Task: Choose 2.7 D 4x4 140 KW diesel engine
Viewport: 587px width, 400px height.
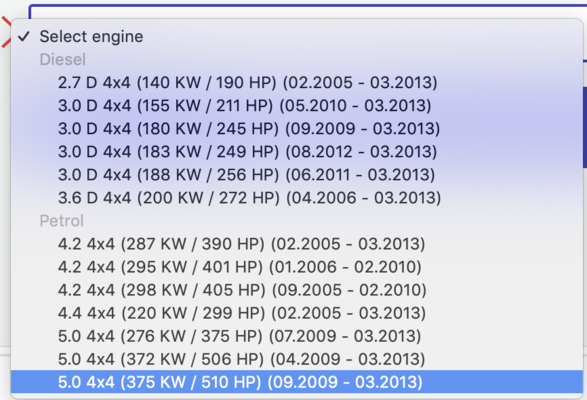Action: click(x=297, y=82)
